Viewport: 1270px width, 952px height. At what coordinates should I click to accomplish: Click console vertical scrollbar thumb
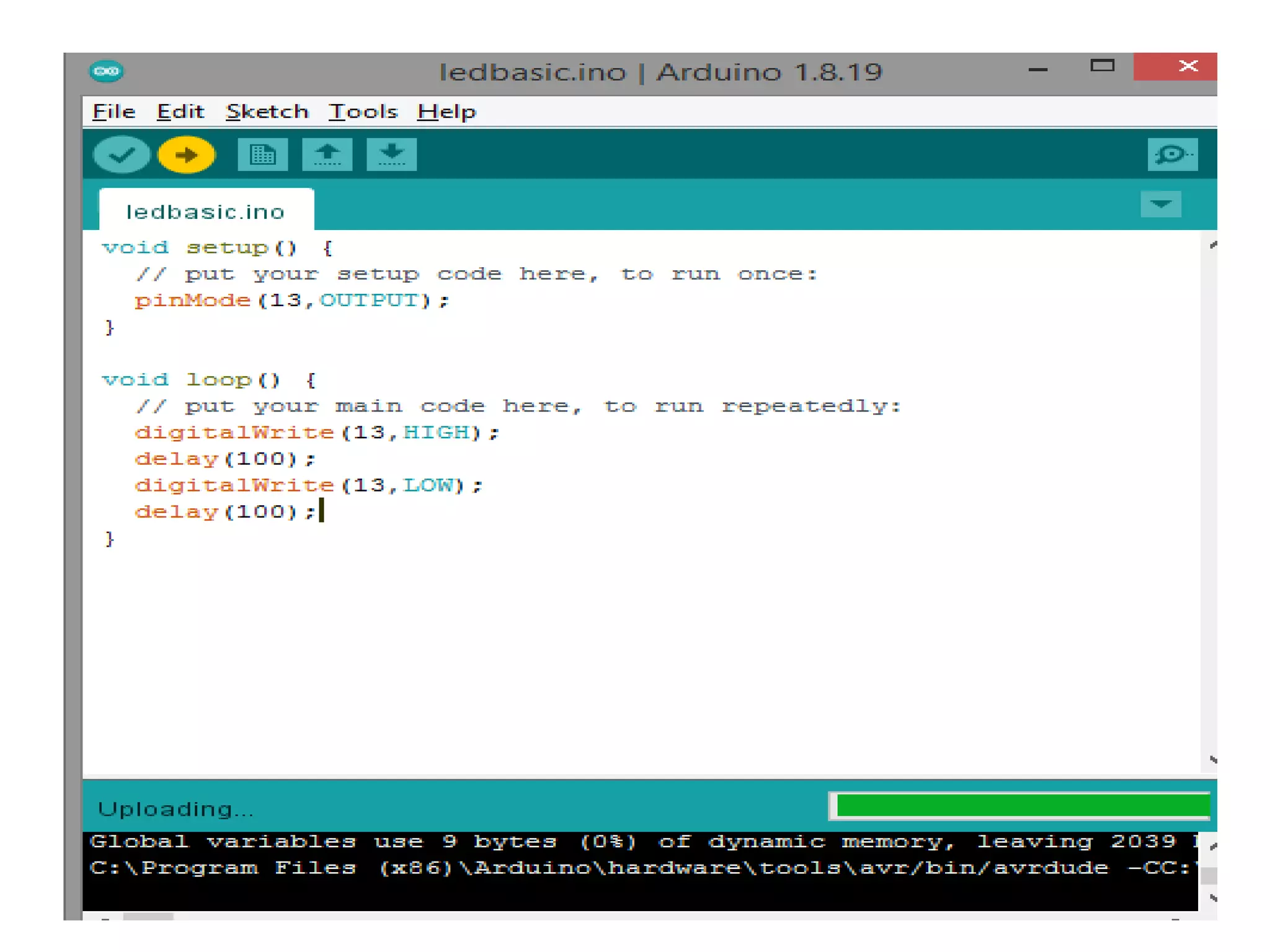(1209, 875)
